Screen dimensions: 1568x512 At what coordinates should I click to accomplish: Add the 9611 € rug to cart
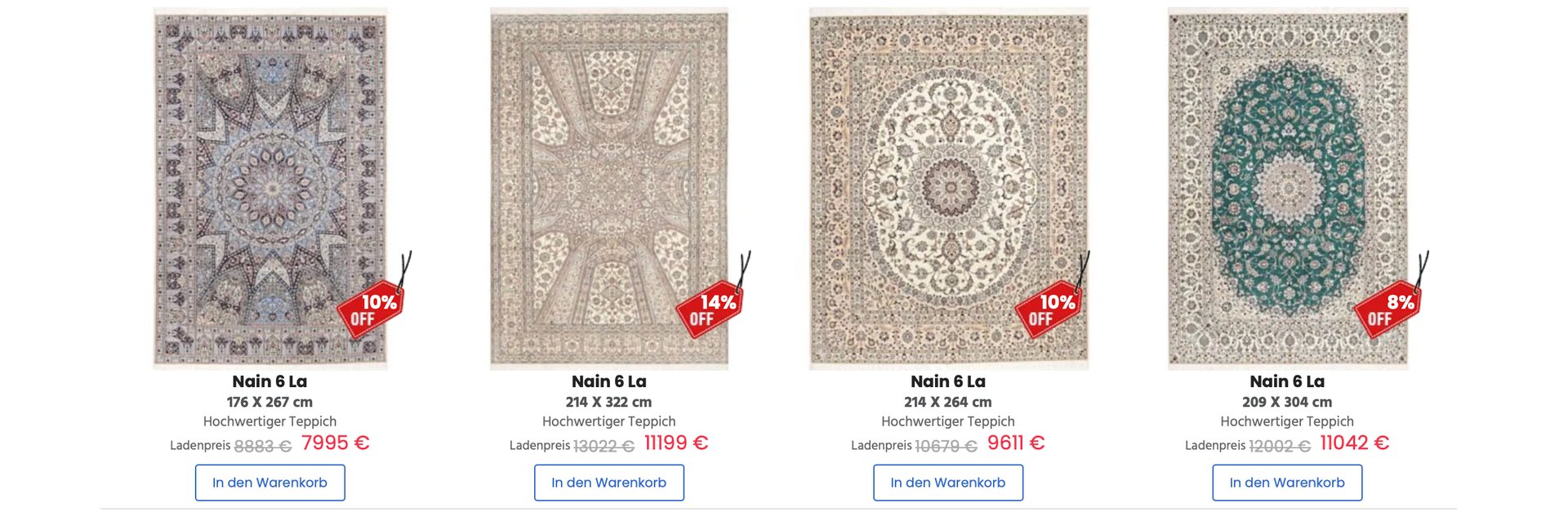pos(948,483)
